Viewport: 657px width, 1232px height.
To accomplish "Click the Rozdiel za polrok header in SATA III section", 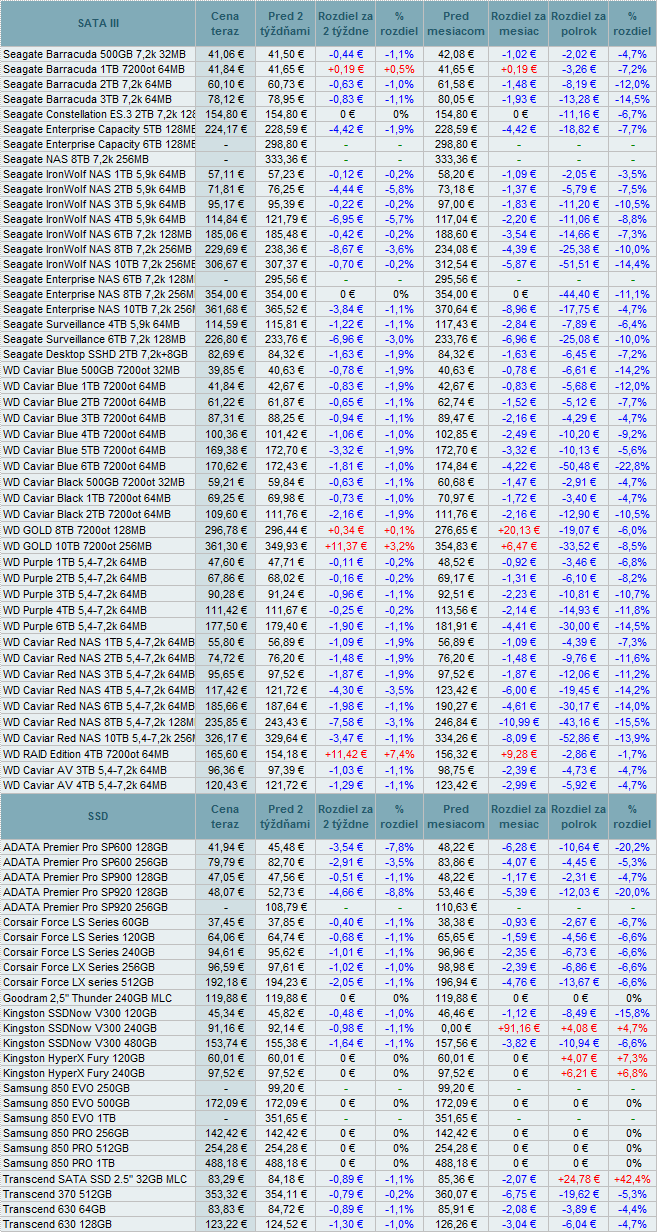I will tap(579, 22).
